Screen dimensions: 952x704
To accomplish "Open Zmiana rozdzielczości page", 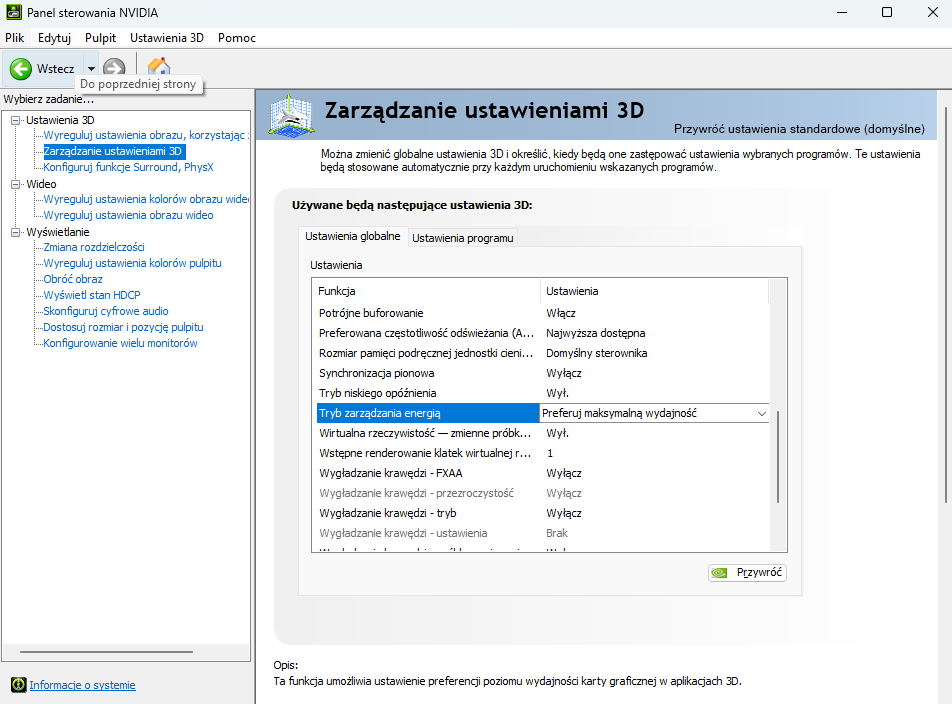I will tap(94, 247).
